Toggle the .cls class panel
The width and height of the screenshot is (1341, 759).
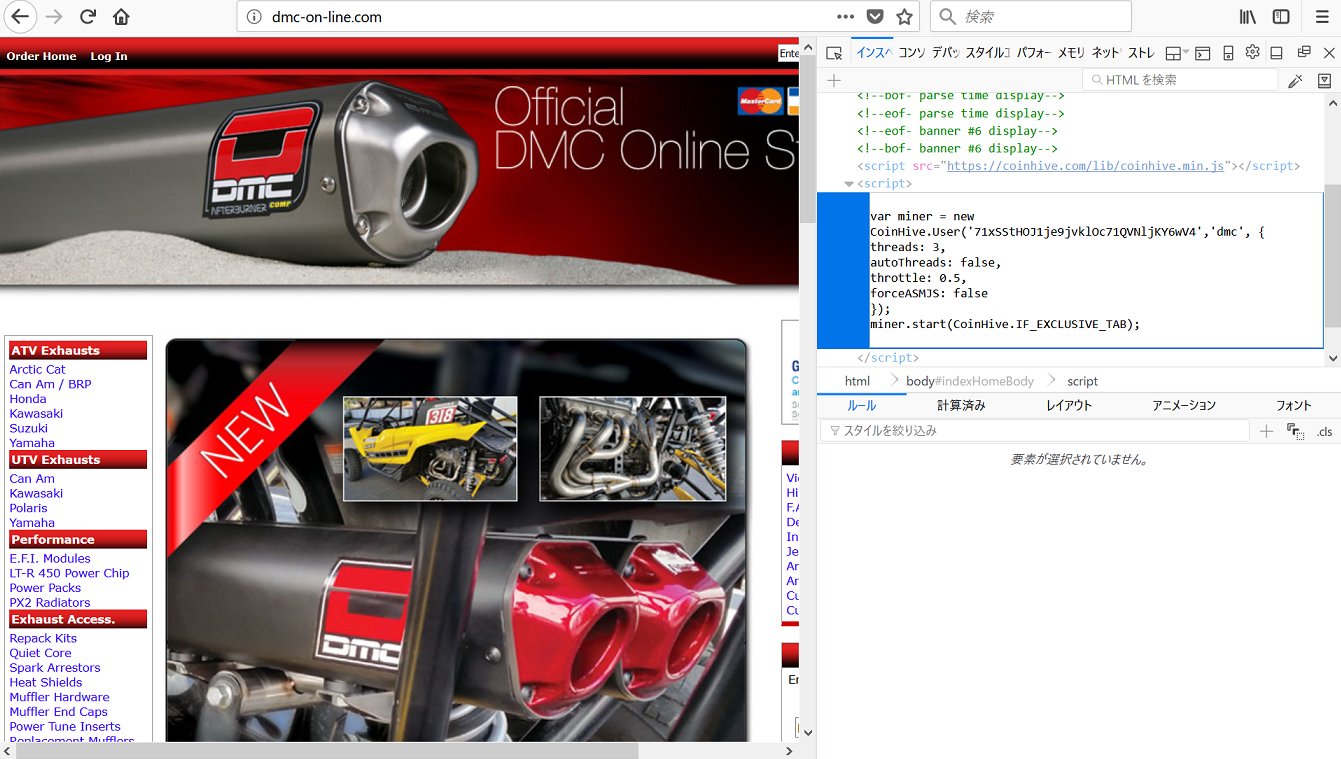pos(1324,431)
